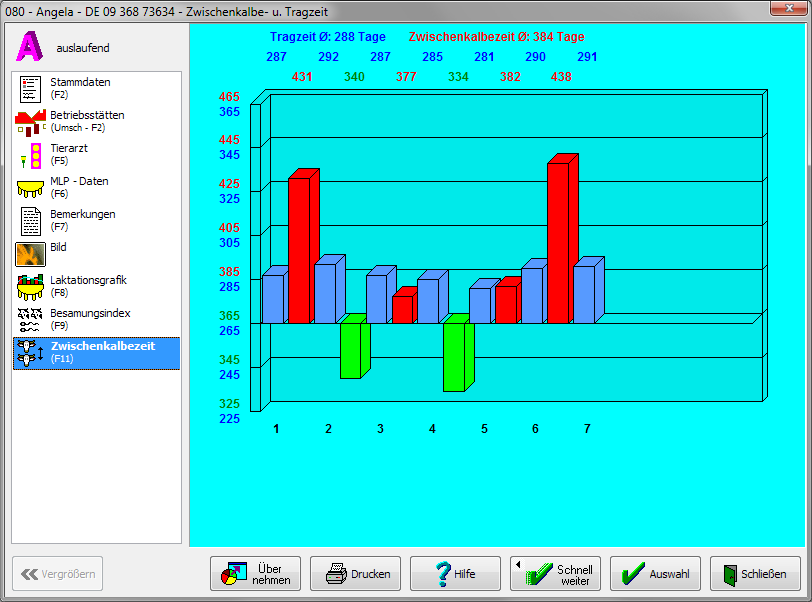Click the blue value 285 above the chart
Screen dimensions: 812x602
(x=432, y=57)
